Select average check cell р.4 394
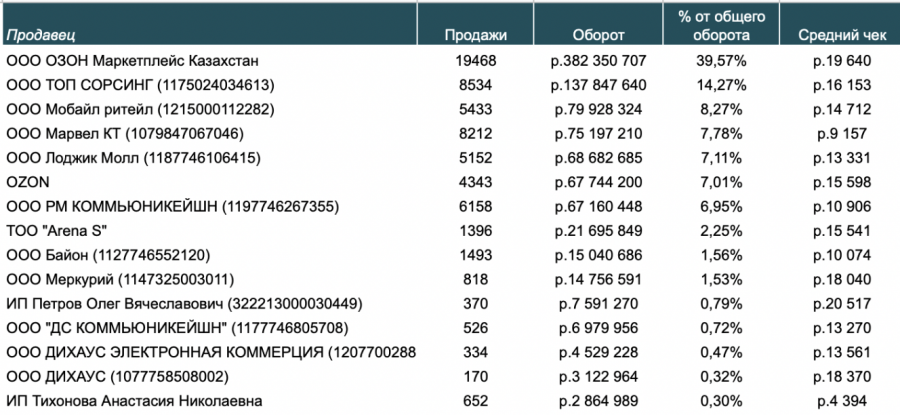This screenshot has width=900, height=415. [x=842, y=401]
